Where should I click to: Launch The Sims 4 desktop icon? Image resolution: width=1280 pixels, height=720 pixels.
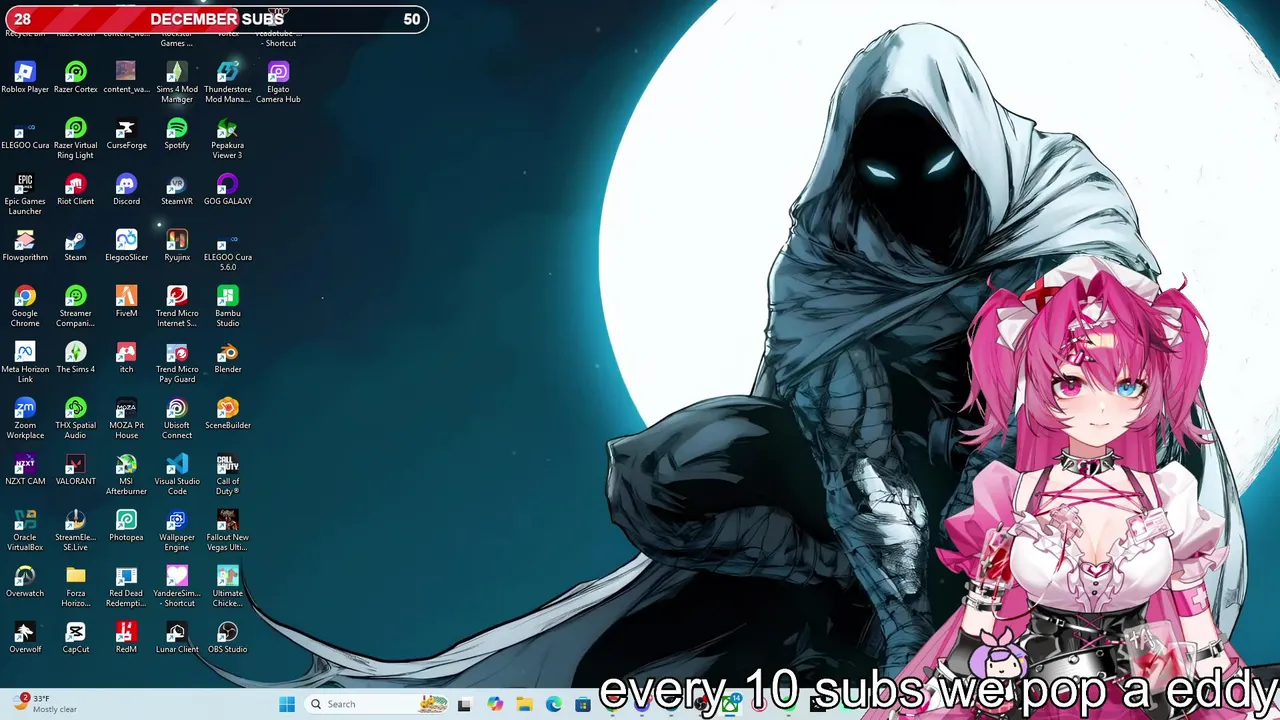76,357
